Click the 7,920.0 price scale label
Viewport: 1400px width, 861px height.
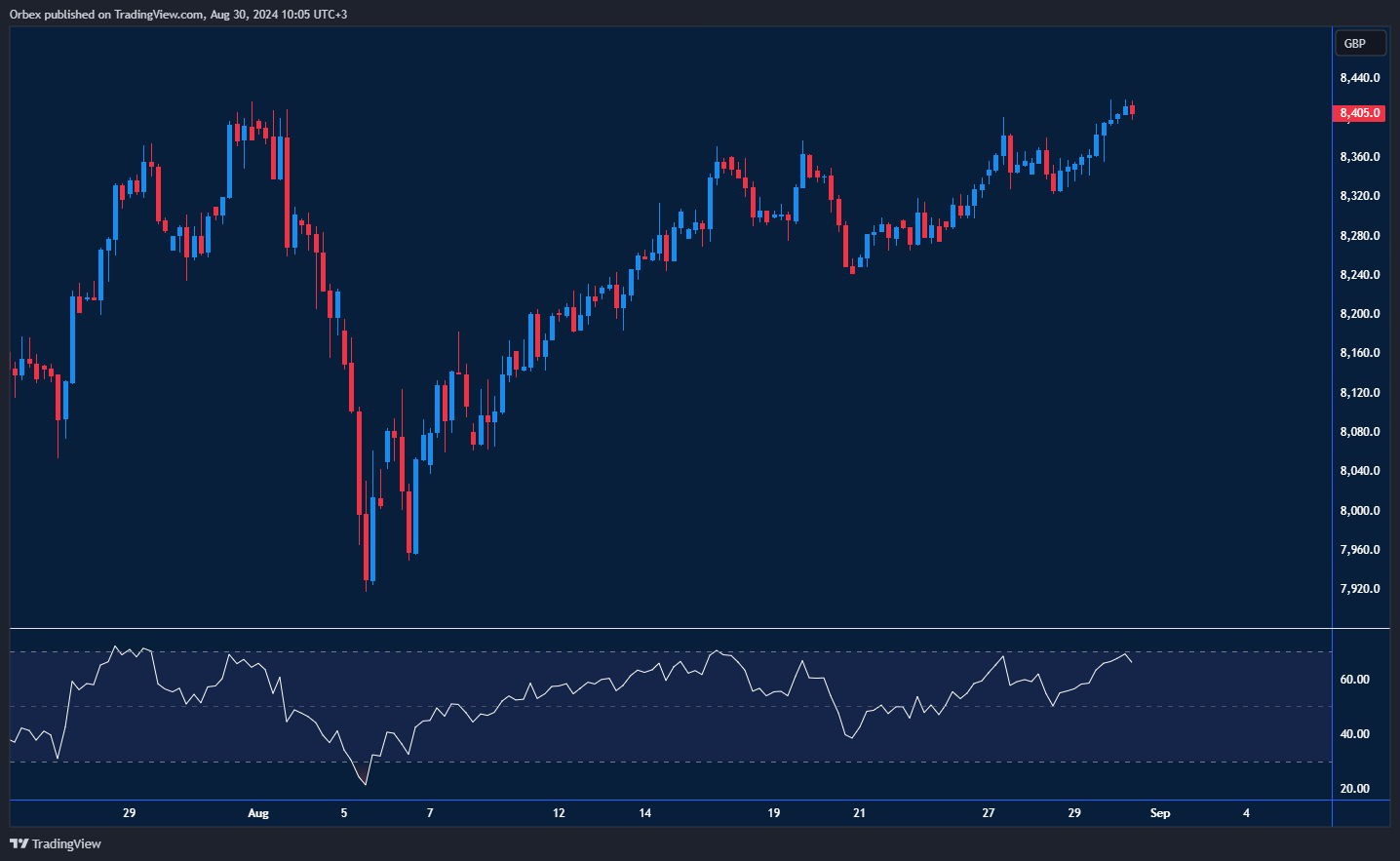(1359, 589)
